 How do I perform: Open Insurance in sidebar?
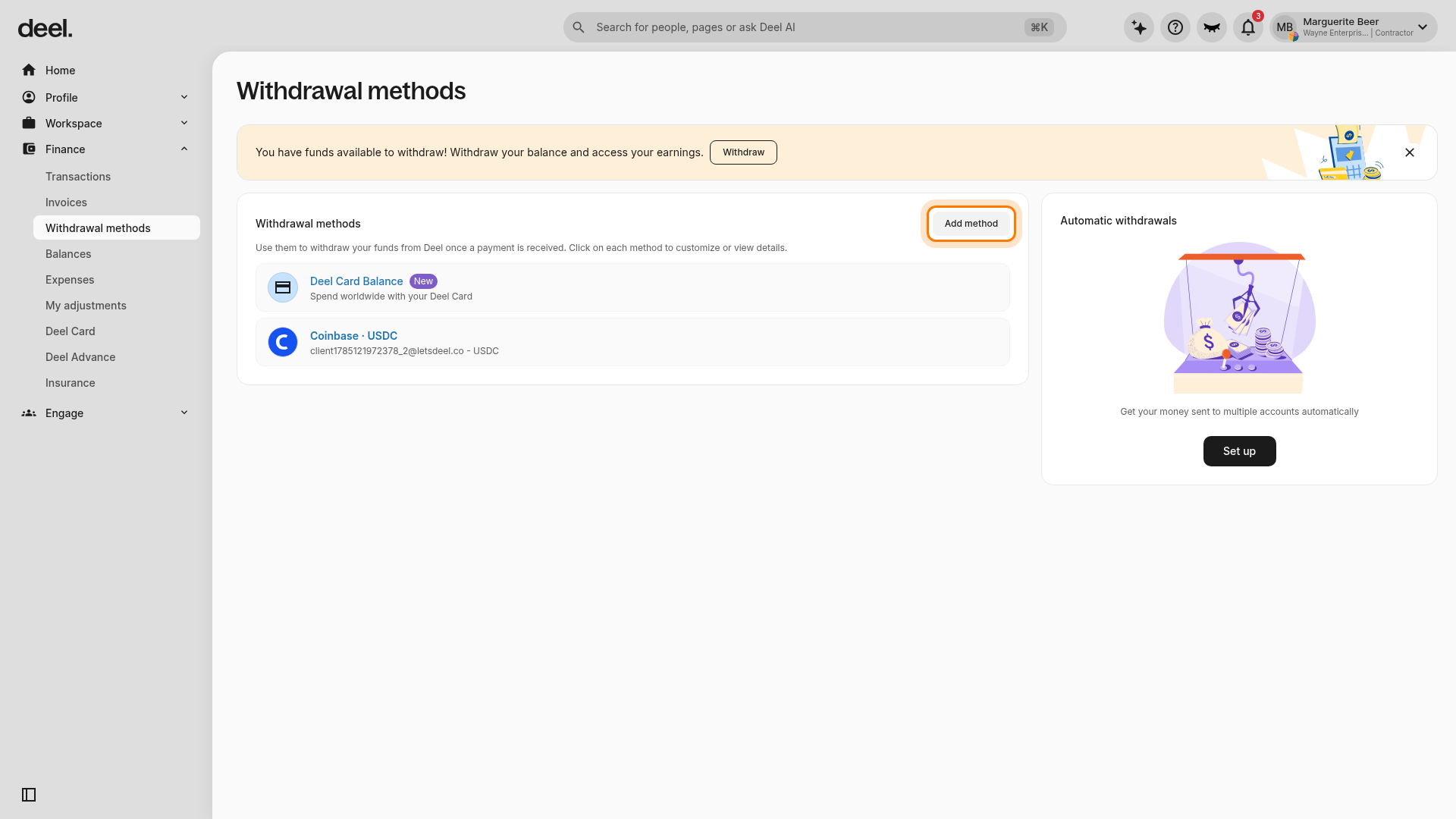click(x=71, y=383)
